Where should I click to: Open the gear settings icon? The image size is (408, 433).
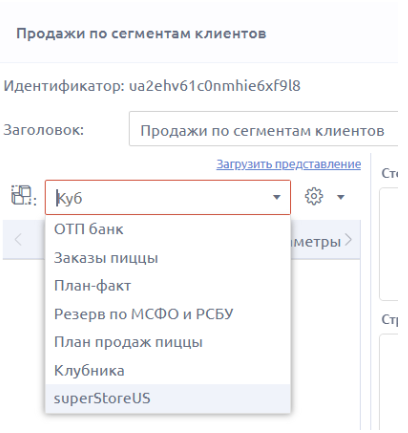coord(314,196)
